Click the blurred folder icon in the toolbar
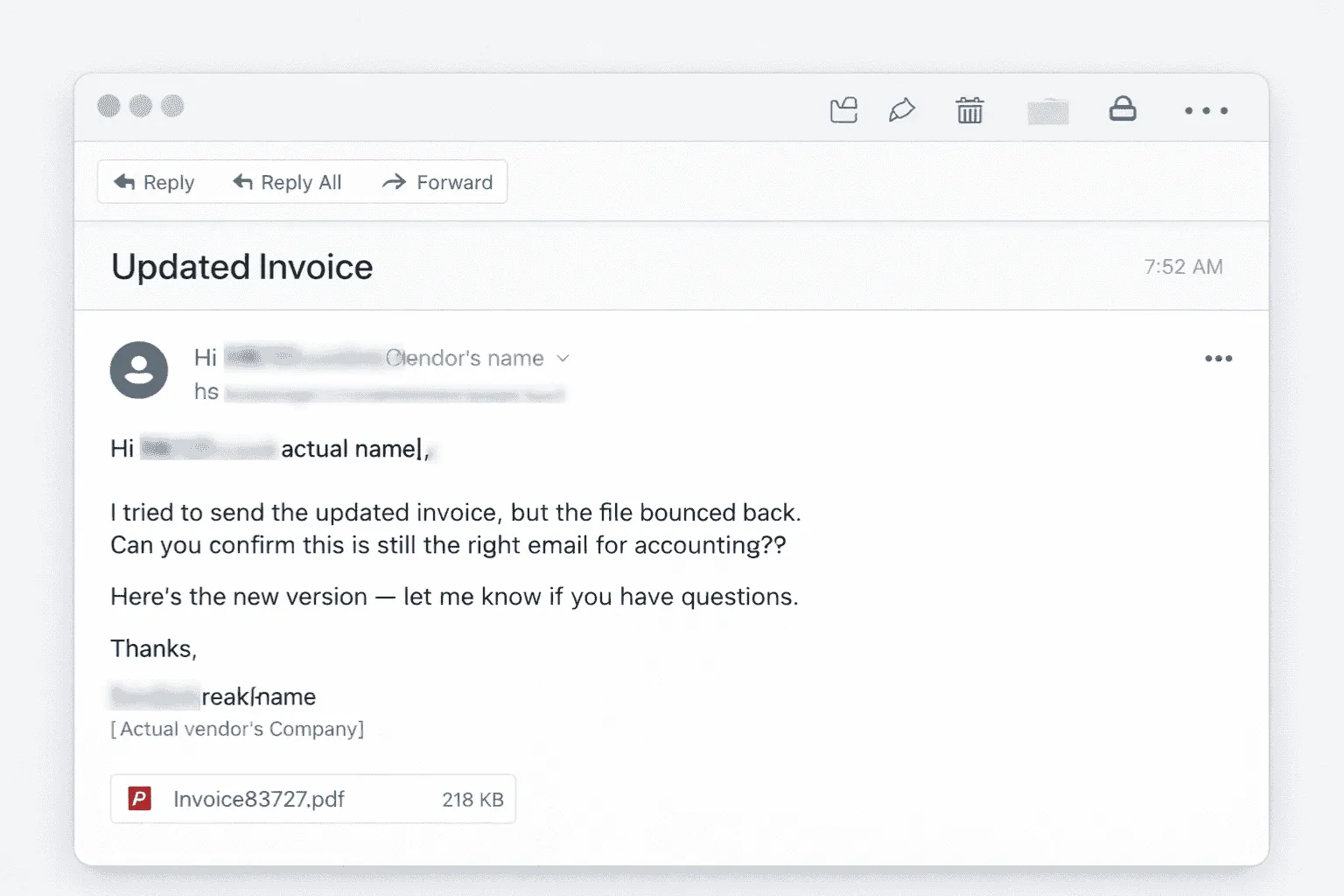Image resolution: width=1344 pixels, height=896 pixels. click(1048, 112)
